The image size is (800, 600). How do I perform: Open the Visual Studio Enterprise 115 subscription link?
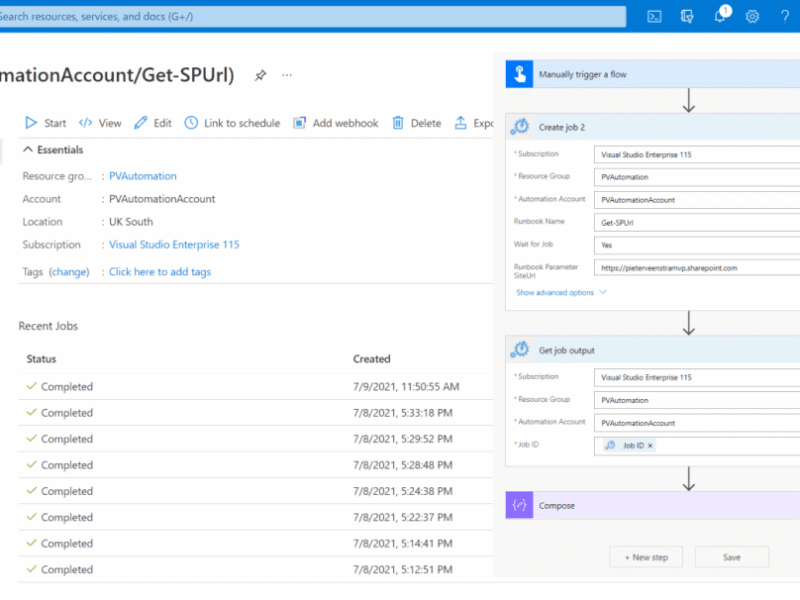point(174,244)
